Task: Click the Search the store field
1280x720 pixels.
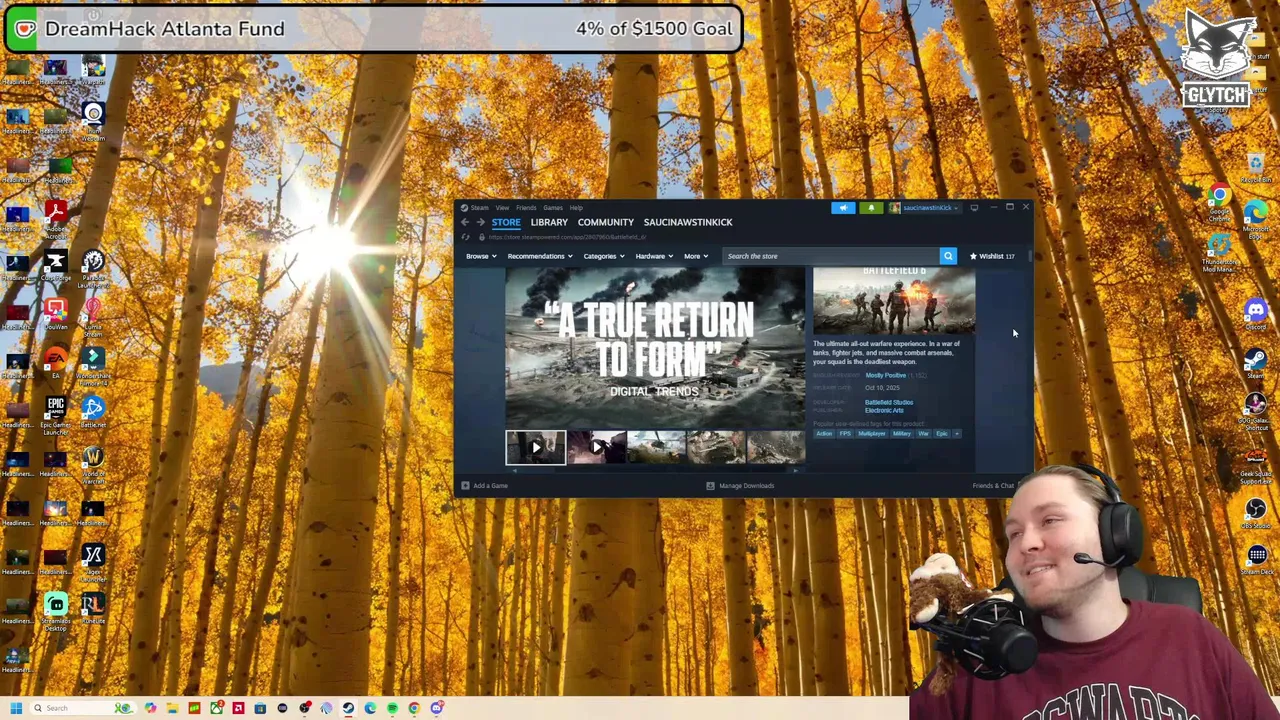Action: click(x=831, y=256)
